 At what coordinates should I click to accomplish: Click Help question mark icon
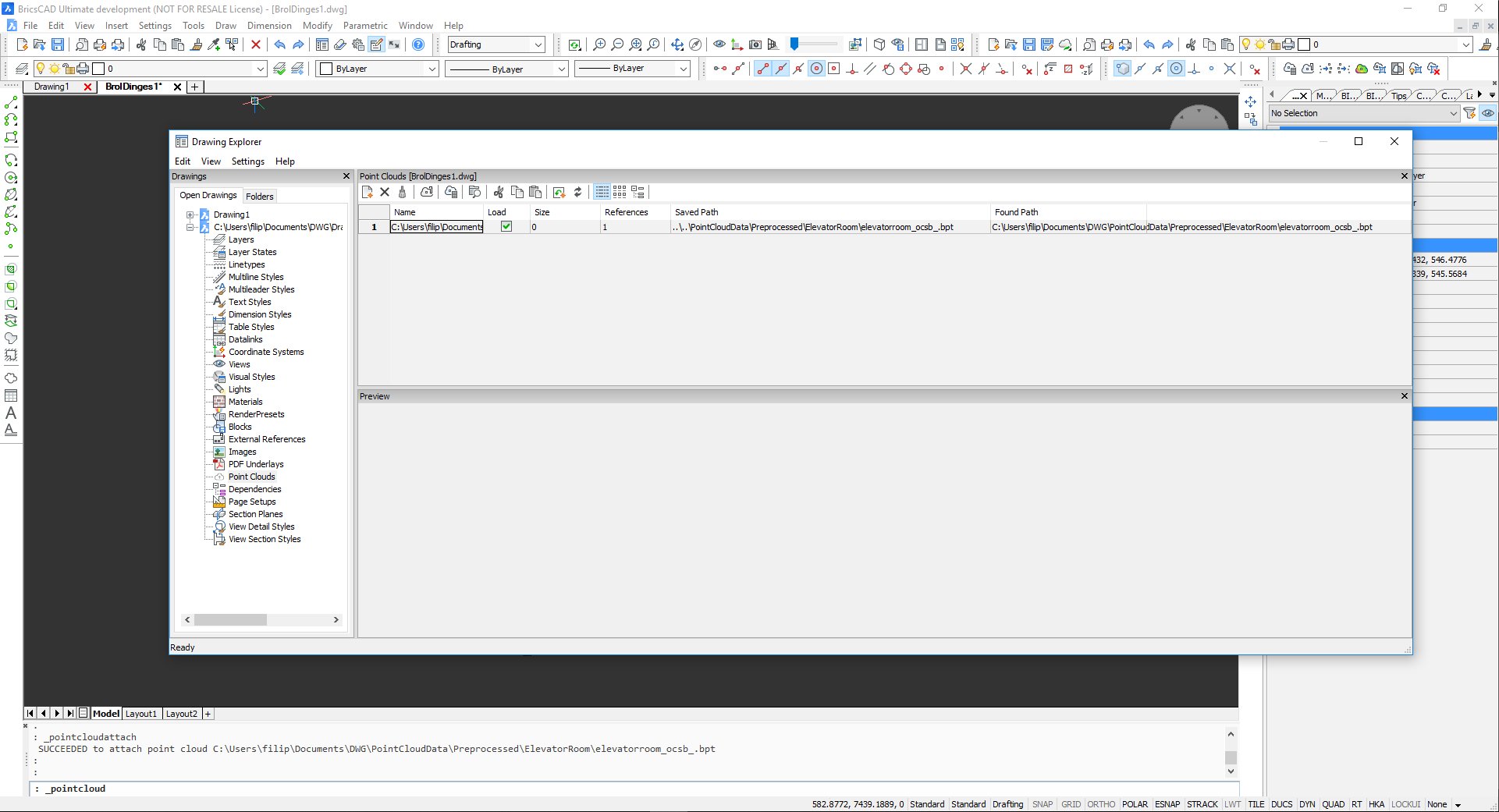point(418,44)
